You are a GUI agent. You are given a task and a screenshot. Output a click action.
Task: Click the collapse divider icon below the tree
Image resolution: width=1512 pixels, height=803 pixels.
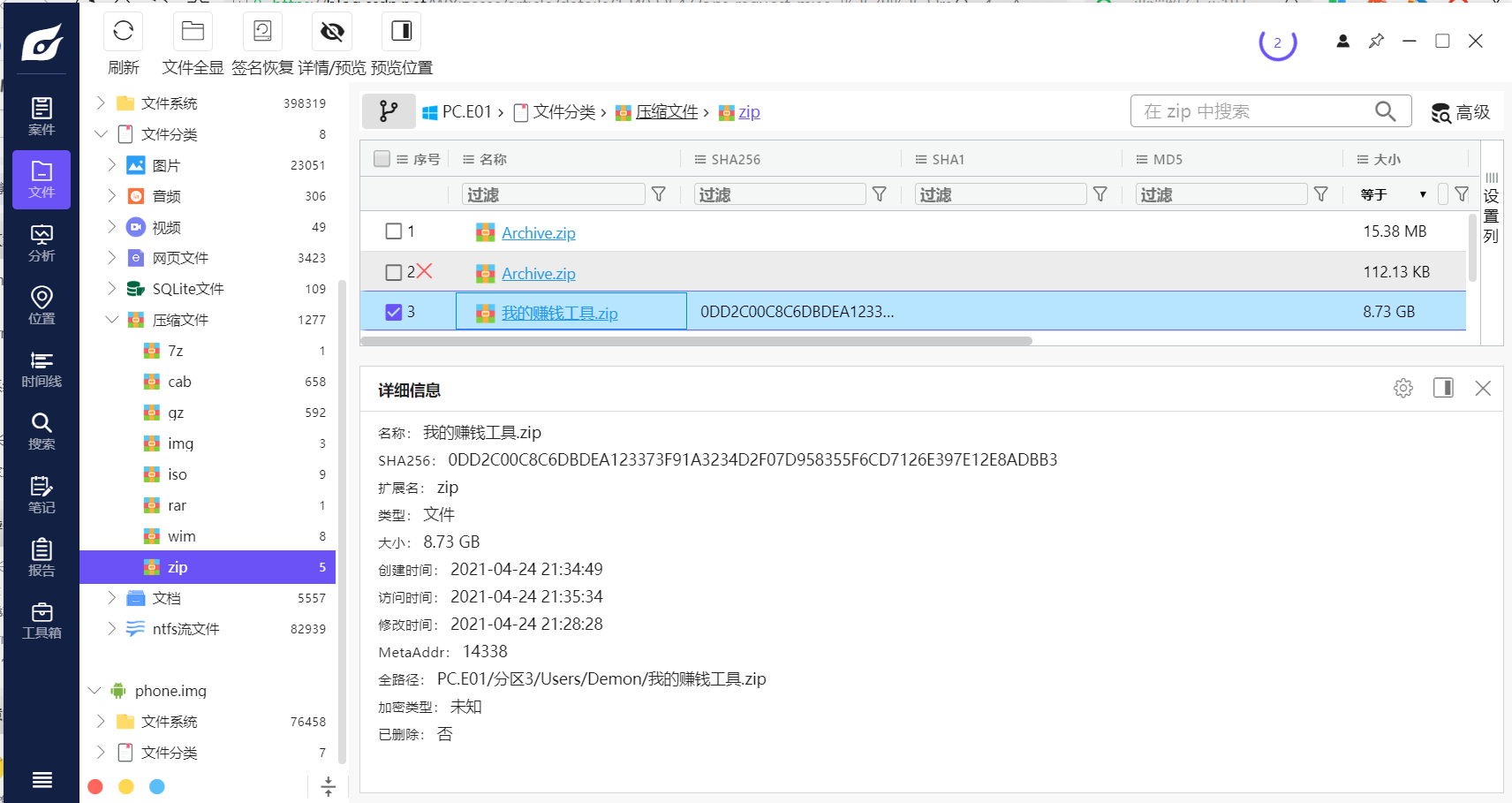[x=329, y=786]
